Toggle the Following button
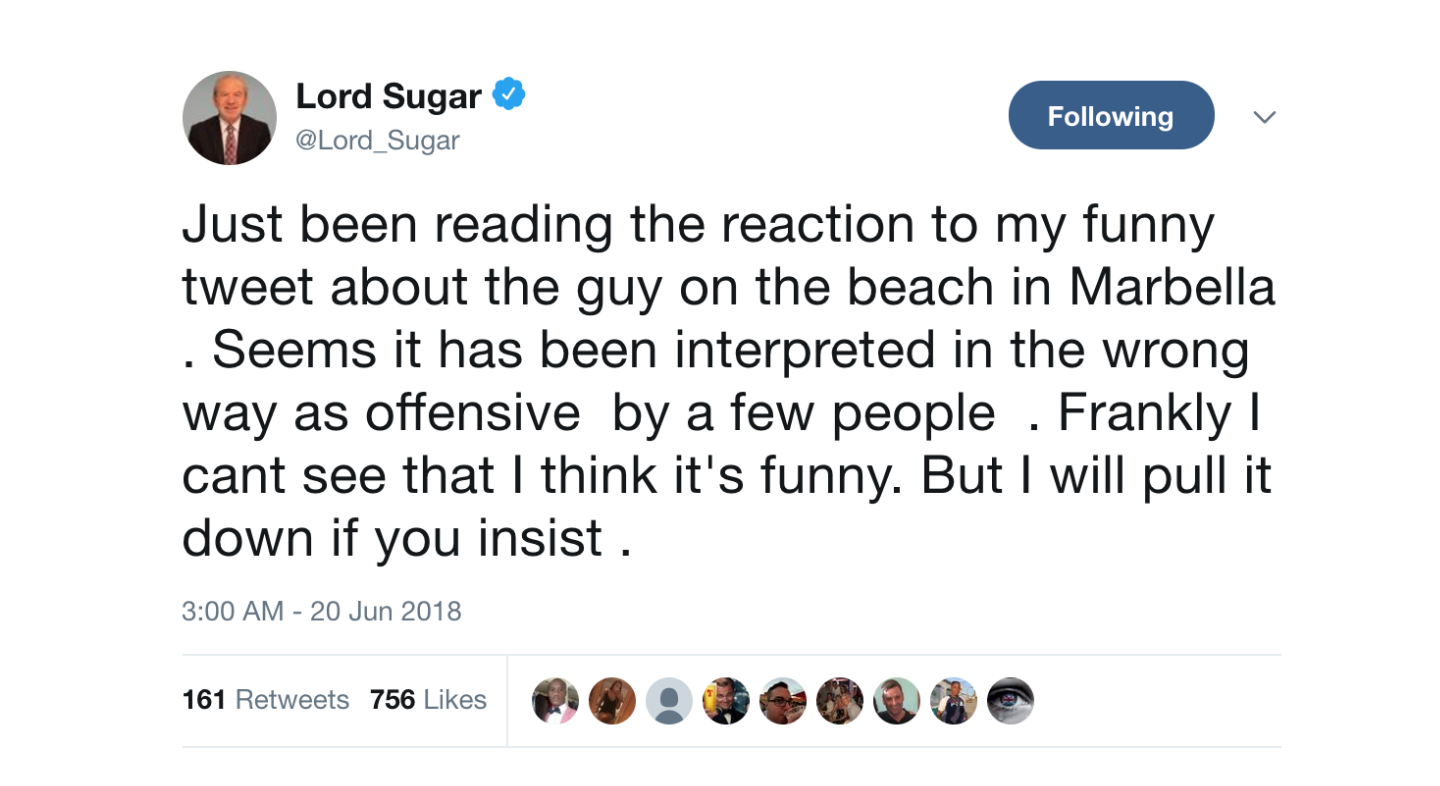Image resolution: width=1440 pixels, height=786 pixels. pyautogui.click(x=1110, y=116)
